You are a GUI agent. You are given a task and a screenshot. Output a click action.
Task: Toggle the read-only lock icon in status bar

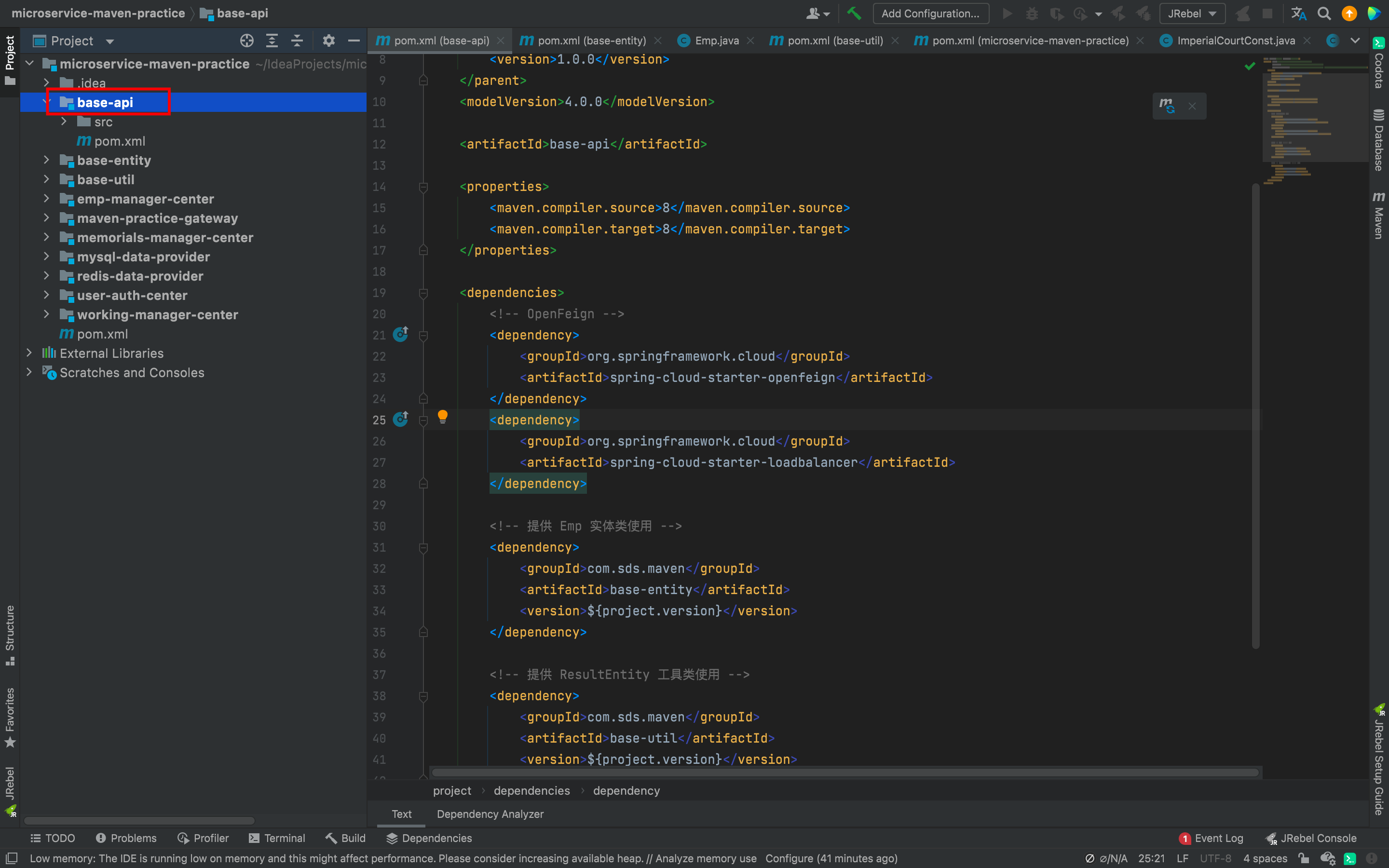click(1304, 858)
